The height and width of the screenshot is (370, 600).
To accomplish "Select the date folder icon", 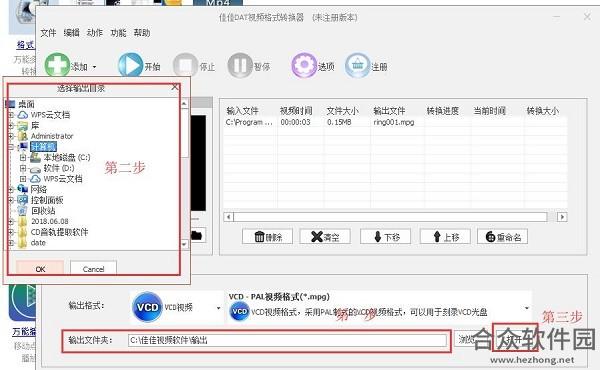I will pos(23,243).
